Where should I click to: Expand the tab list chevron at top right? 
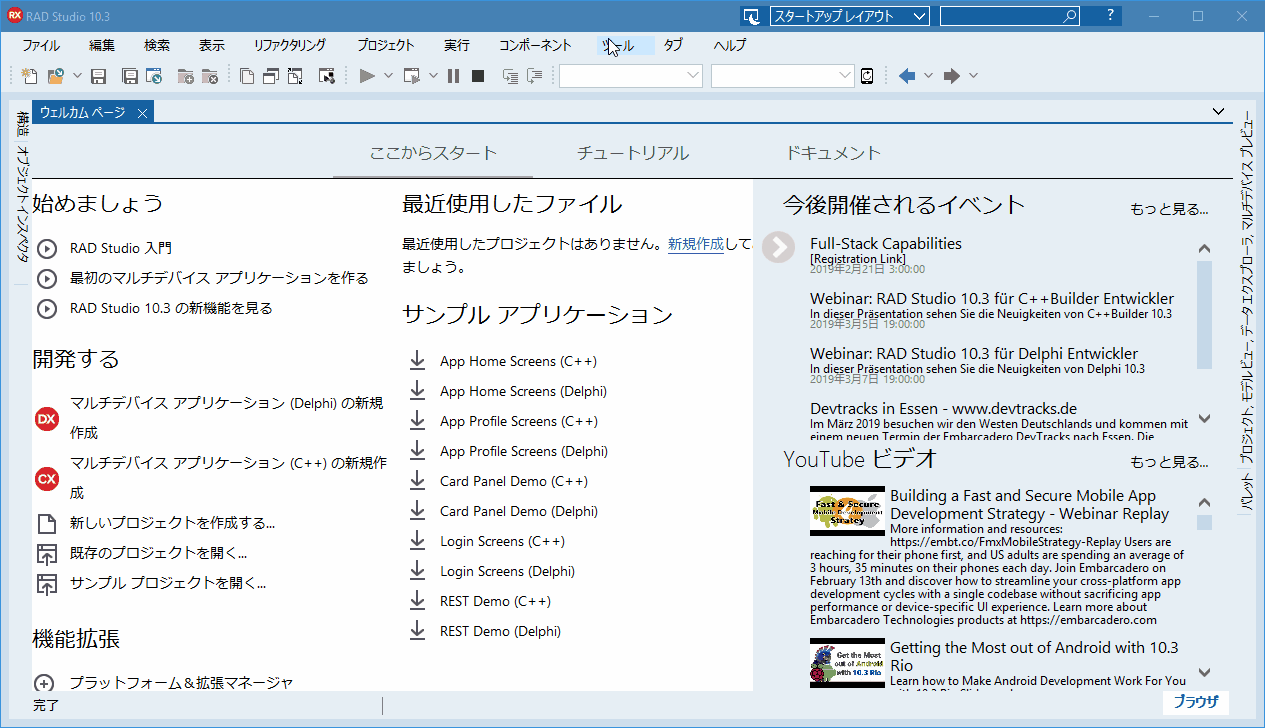(1218, 111)
